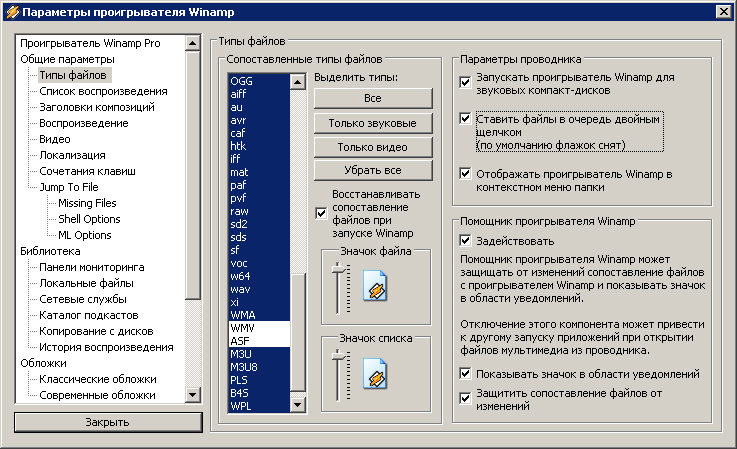737x449 pixels.
Task: Toggle Показывать значок в области уведомлений
Action: [x=465, y=374]
